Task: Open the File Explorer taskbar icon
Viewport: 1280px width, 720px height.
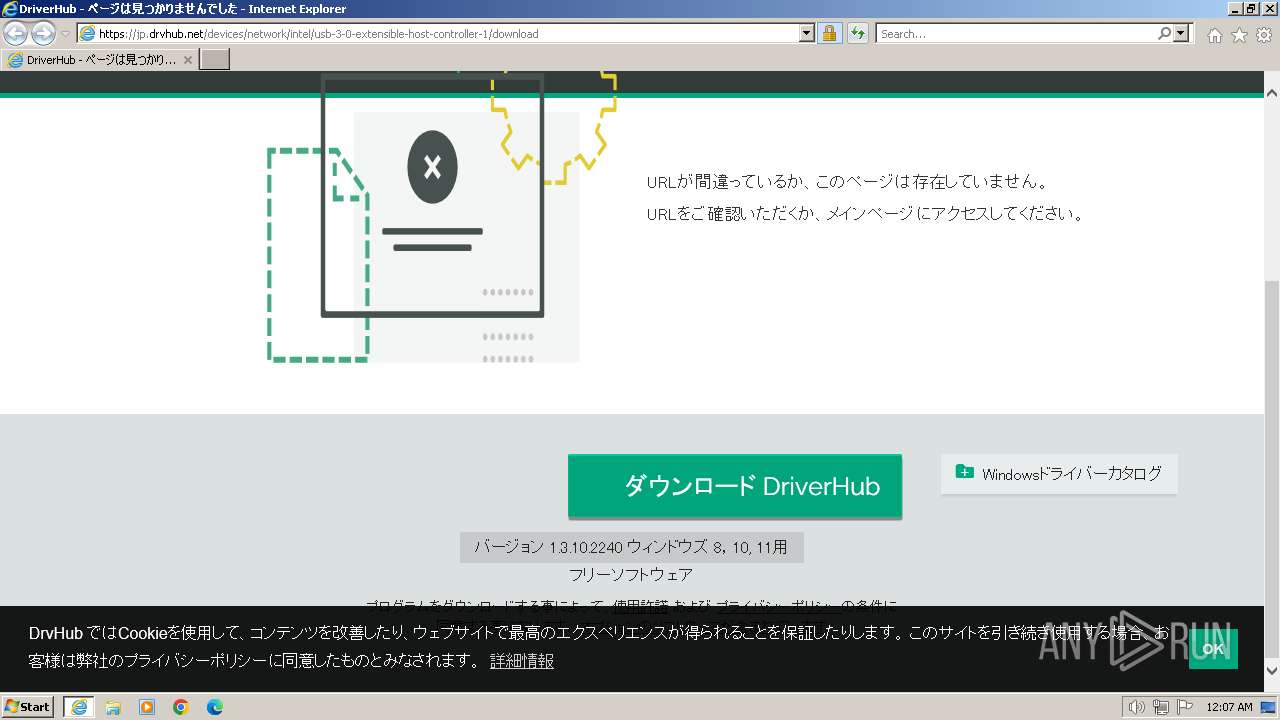Action: (x=113, y=707)
